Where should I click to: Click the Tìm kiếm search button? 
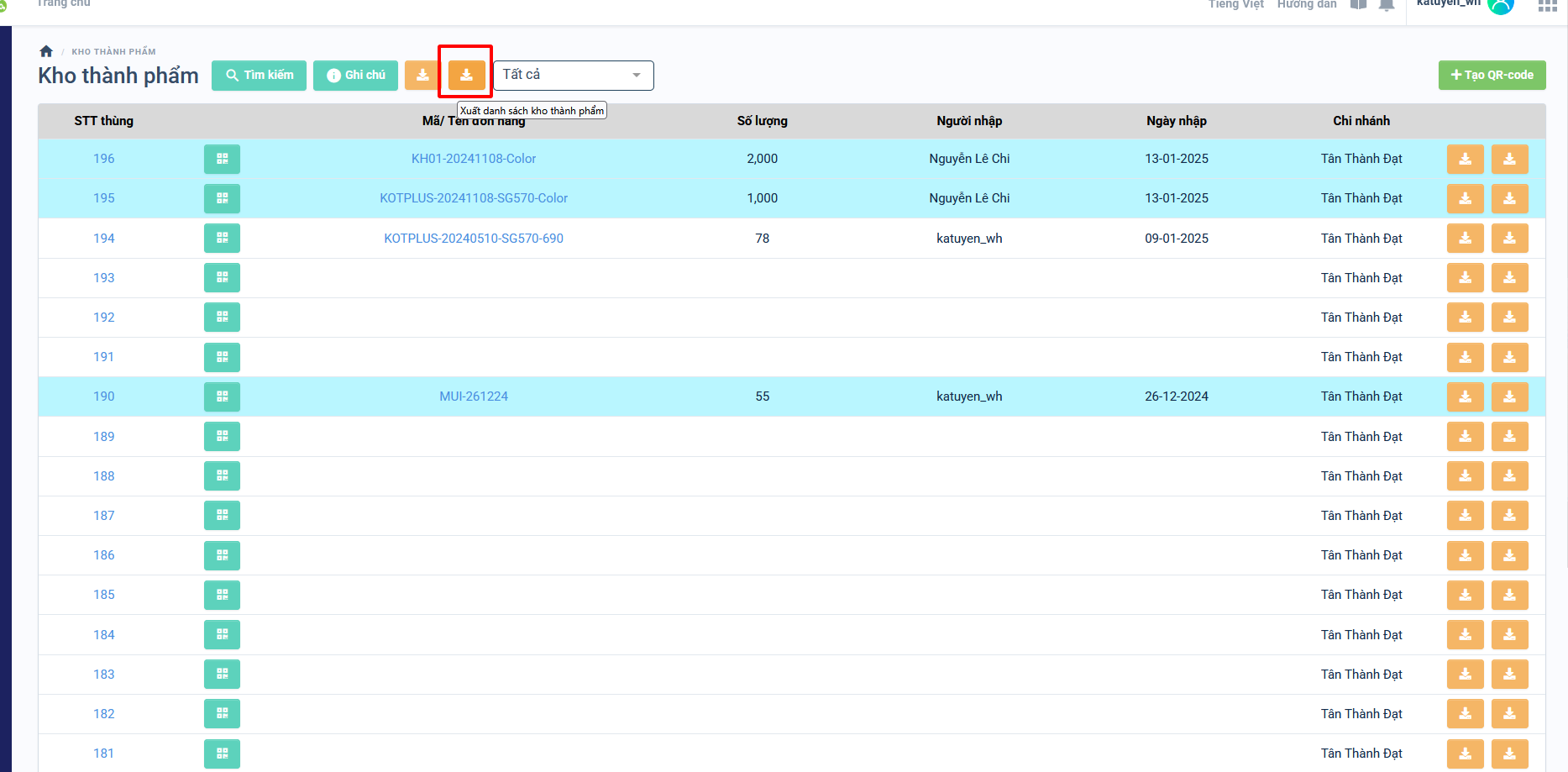point(259,76)
